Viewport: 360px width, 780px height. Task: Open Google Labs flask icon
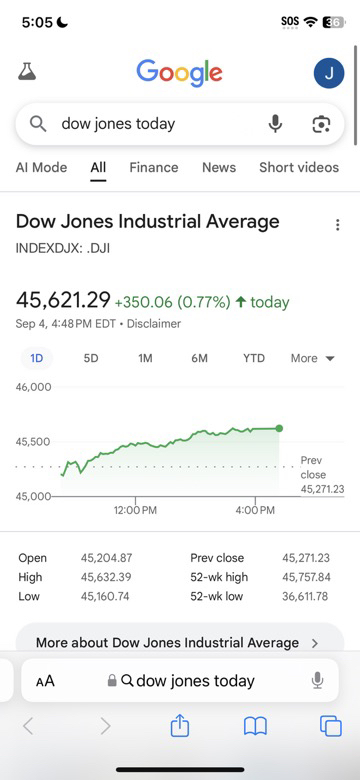tap(27, 72)
